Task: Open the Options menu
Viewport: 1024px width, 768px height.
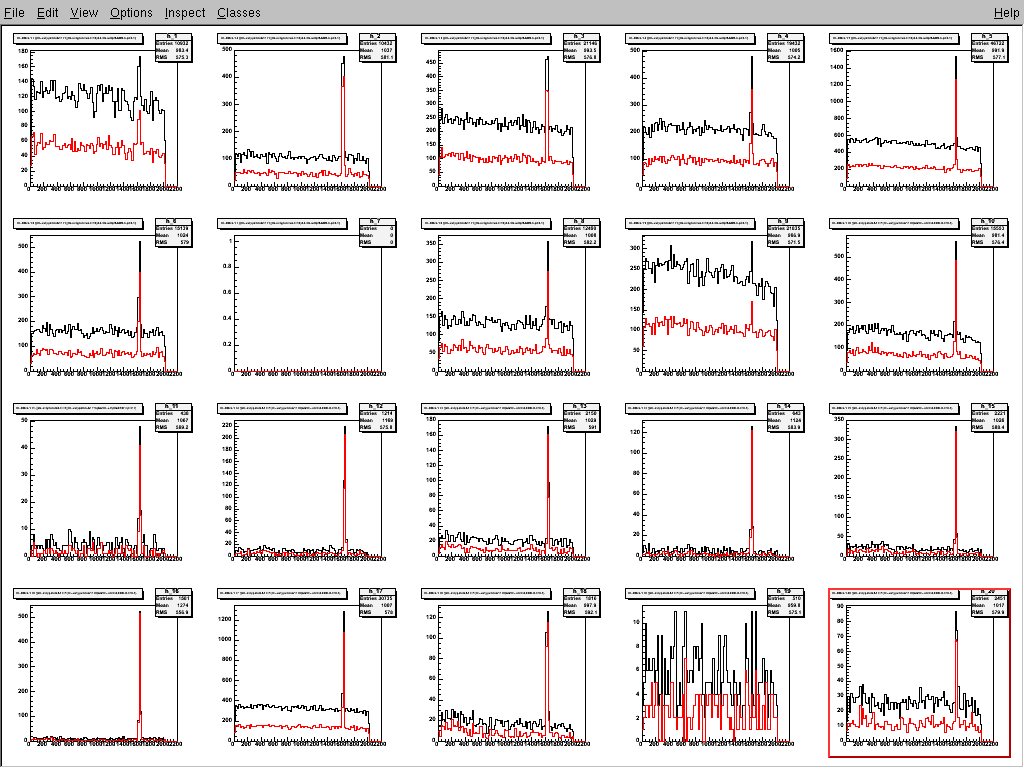Action: pyautogui.click(x=131, y=12)
